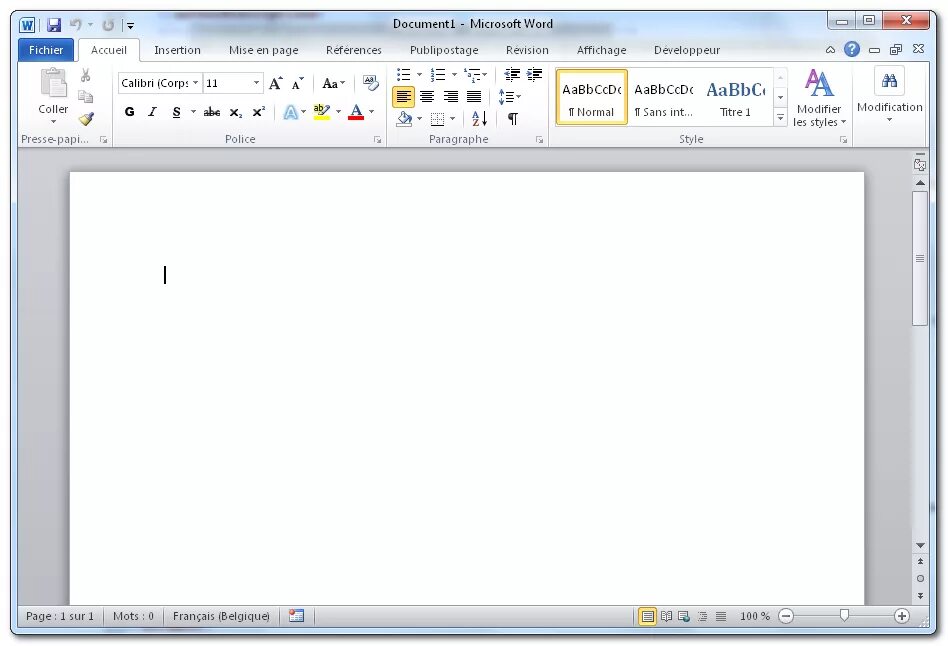This screenshot has width=948, height=646.
Task: Adjust the zoom slider handle
Action: (x=844, y=615)
